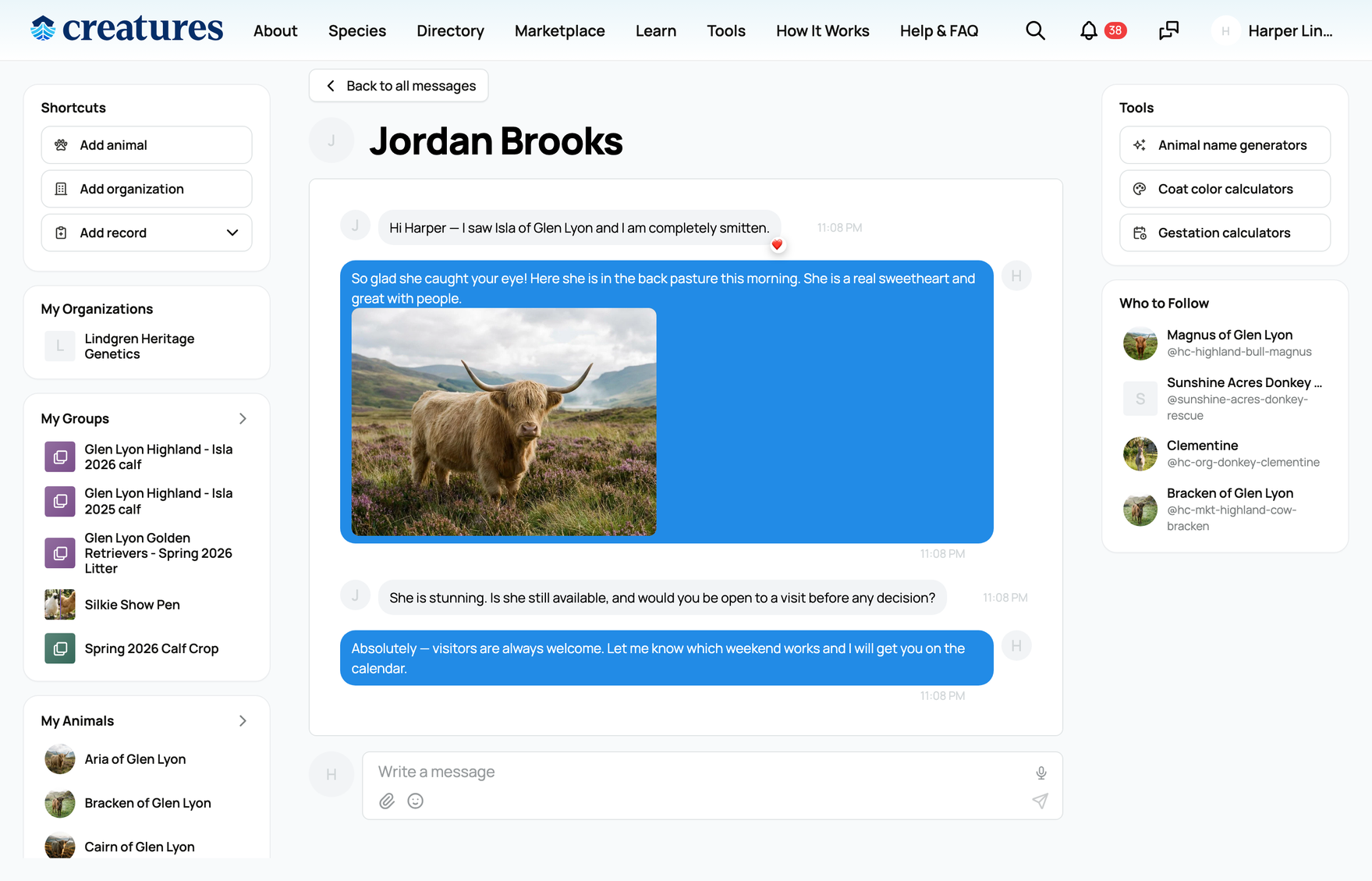Open Glen Lyon Highland Isla 2026 calf group icon
Image resolution: width=1372 pixels, height=881 pixels.
[x=60, y=457]
